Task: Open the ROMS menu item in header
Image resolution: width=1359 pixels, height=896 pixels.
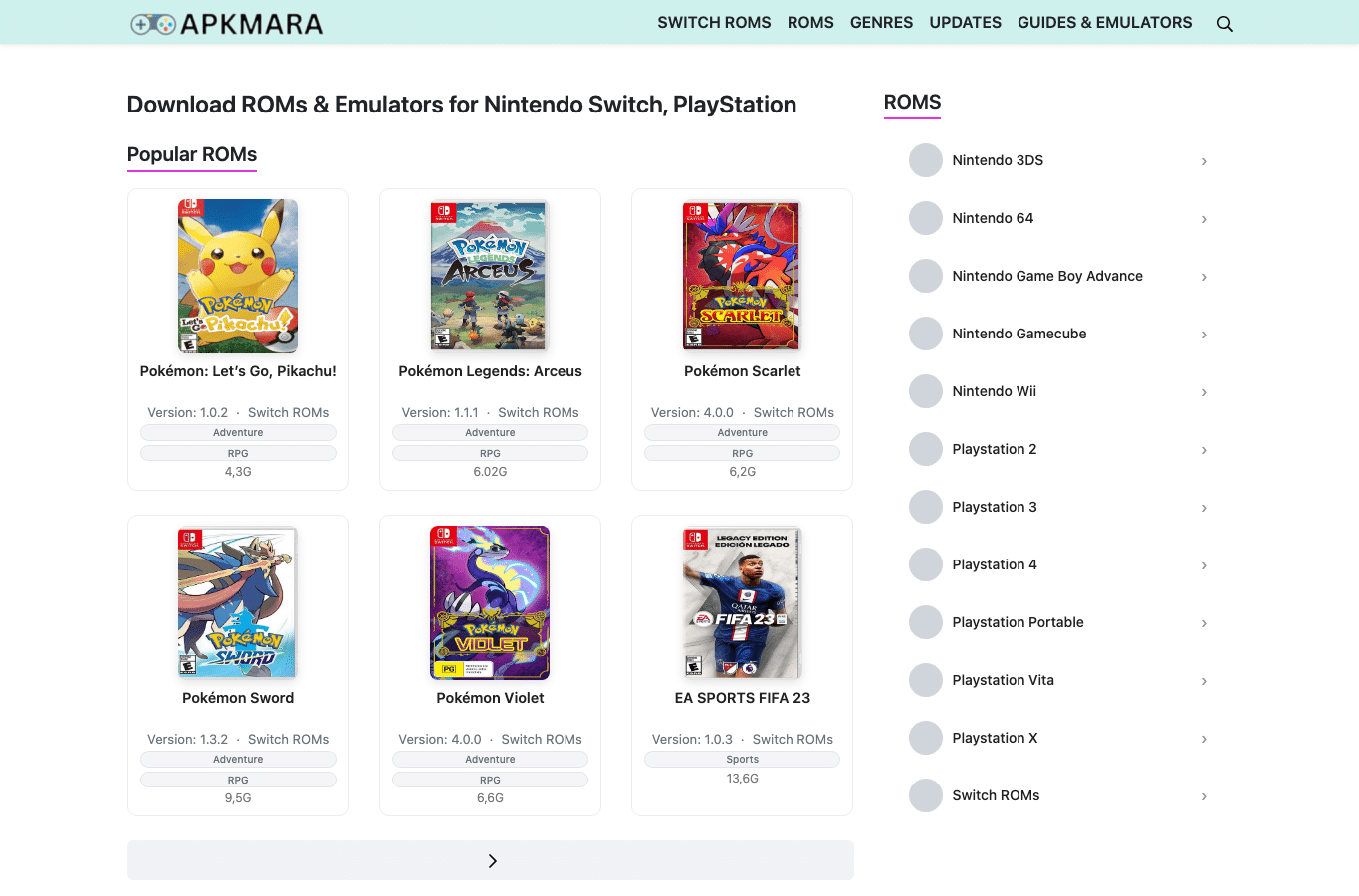Action: click(x=810, y=22)
